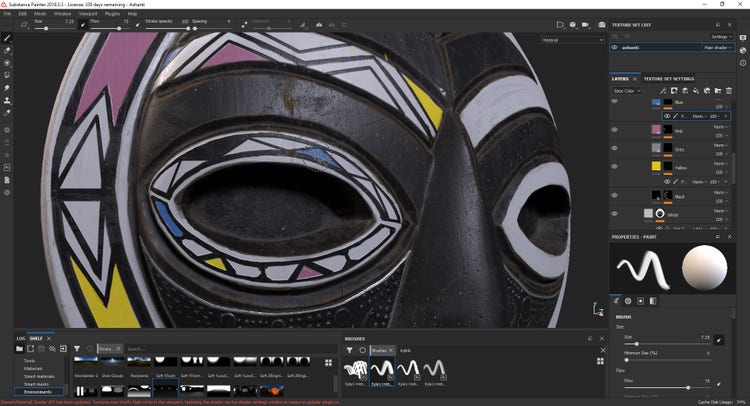
Task: Open the Black layer blend mode dropdown
Action: 720,192
